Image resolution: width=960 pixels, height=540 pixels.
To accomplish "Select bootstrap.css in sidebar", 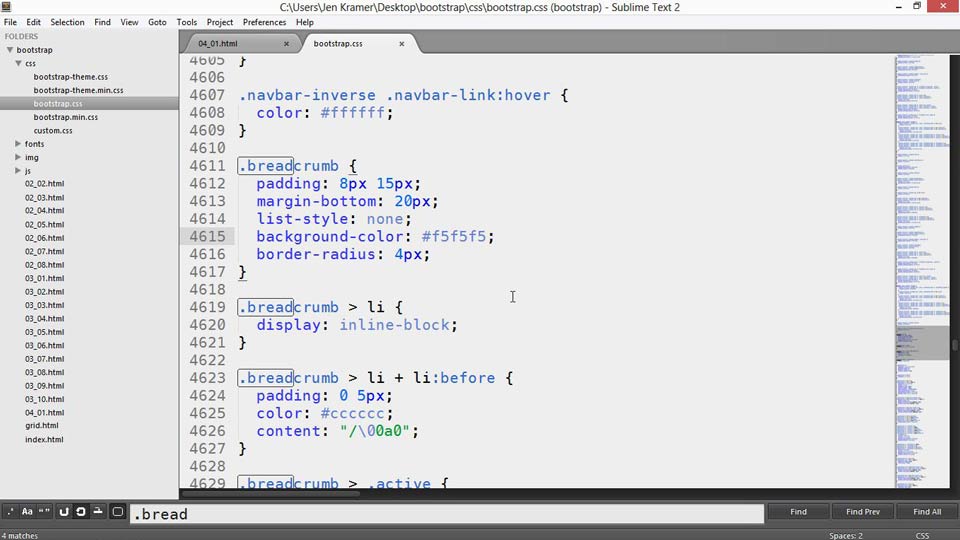I will tap(58, 103).
